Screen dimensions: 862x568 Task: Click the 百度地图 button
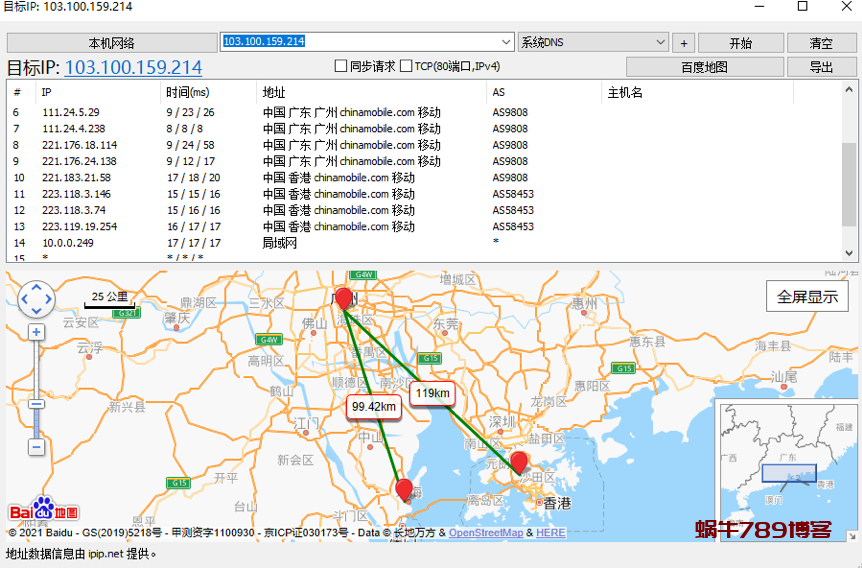704,67
